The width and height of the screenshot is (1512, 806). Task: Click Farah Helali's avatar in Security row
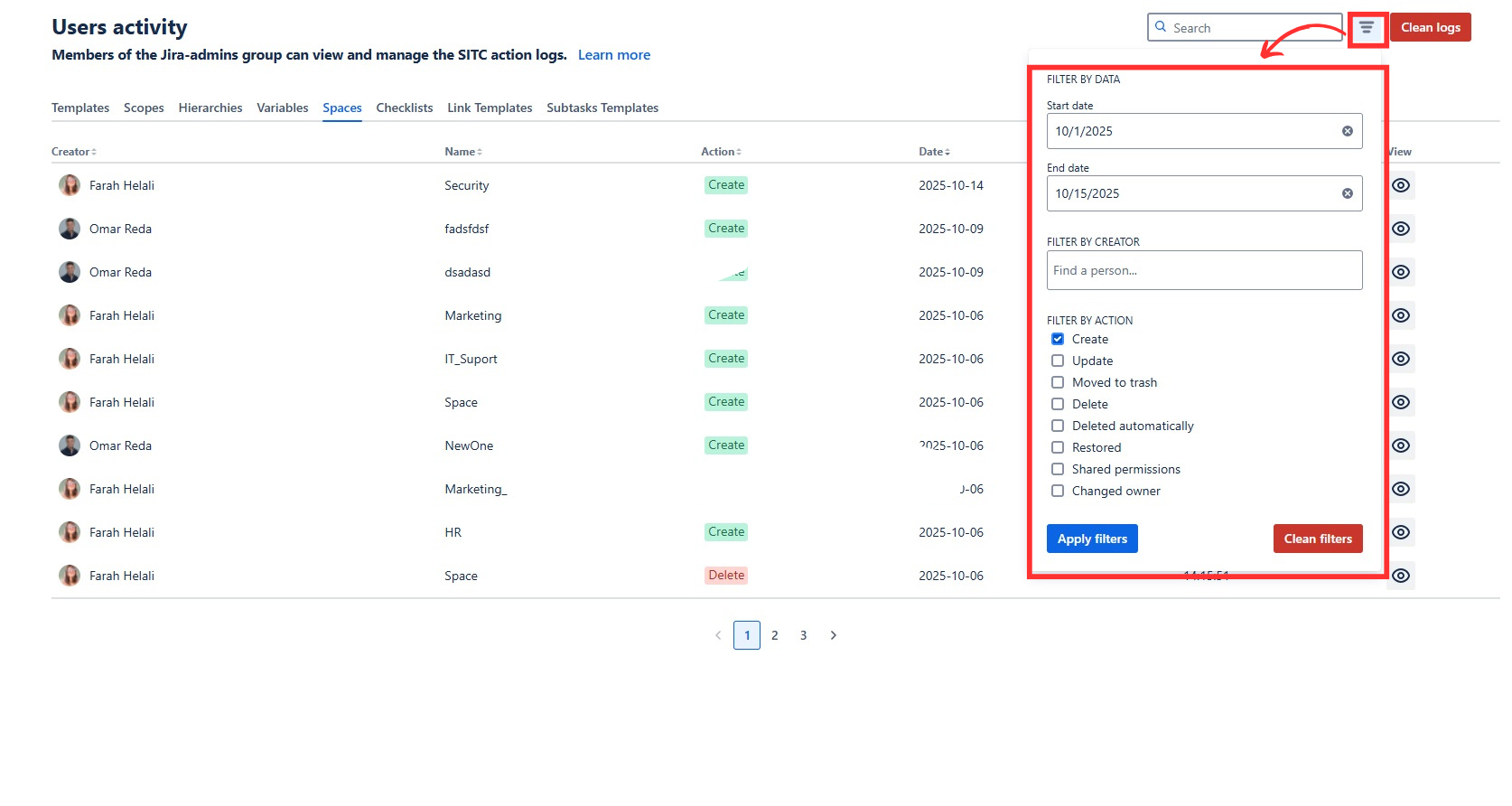[x=70, y=185]
